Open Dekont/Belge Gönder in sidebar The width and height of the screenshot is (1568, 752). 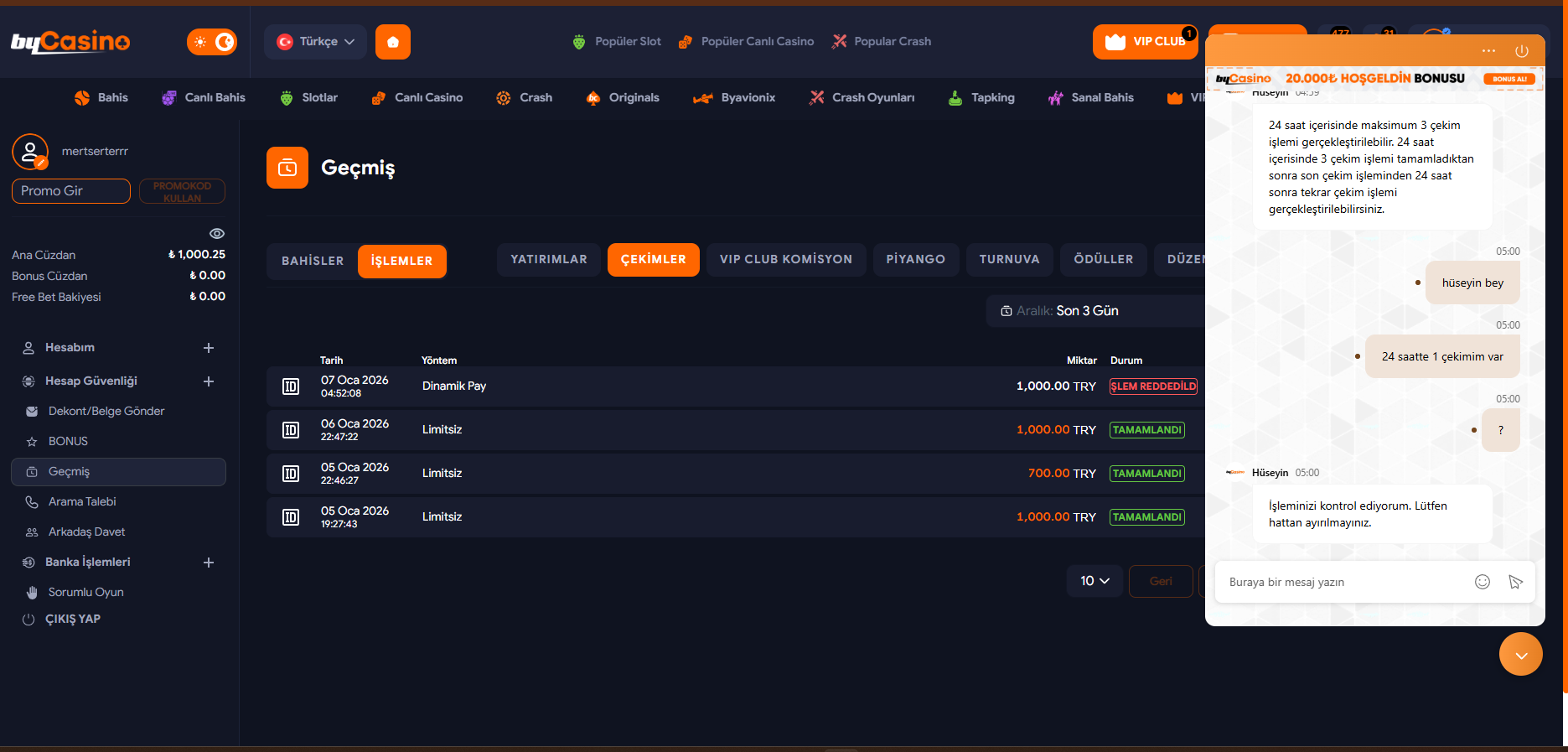(106, 411)
